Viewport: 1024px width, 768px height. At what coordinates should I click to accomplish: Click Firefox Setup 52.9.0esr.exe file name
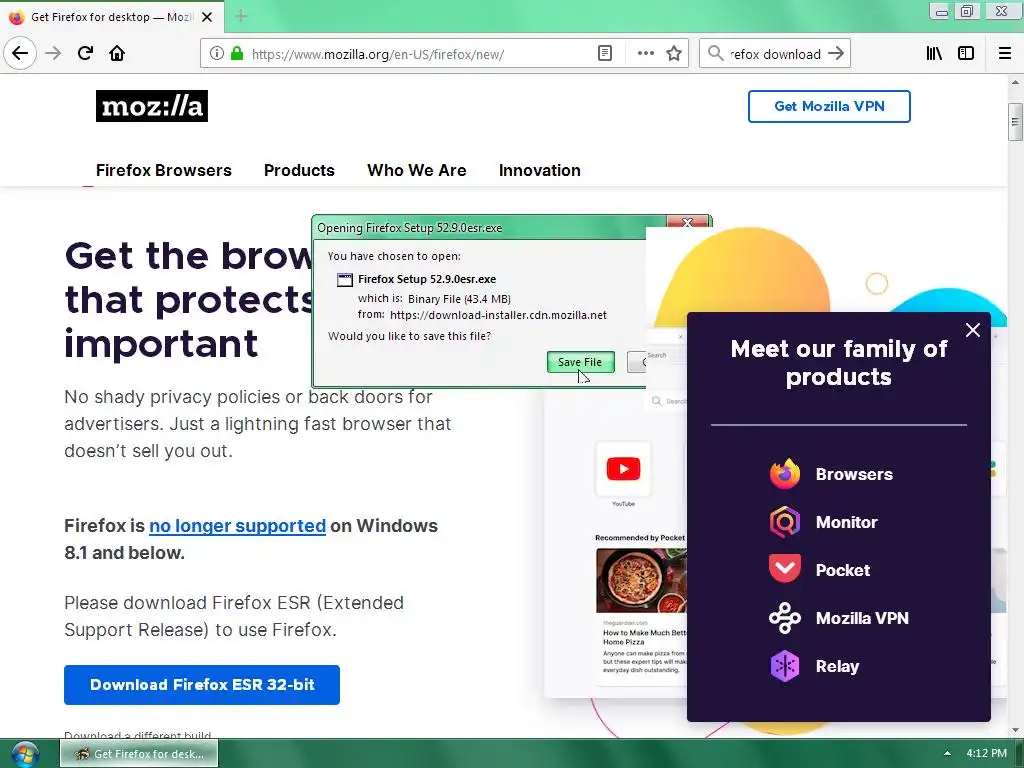point(427,279)
